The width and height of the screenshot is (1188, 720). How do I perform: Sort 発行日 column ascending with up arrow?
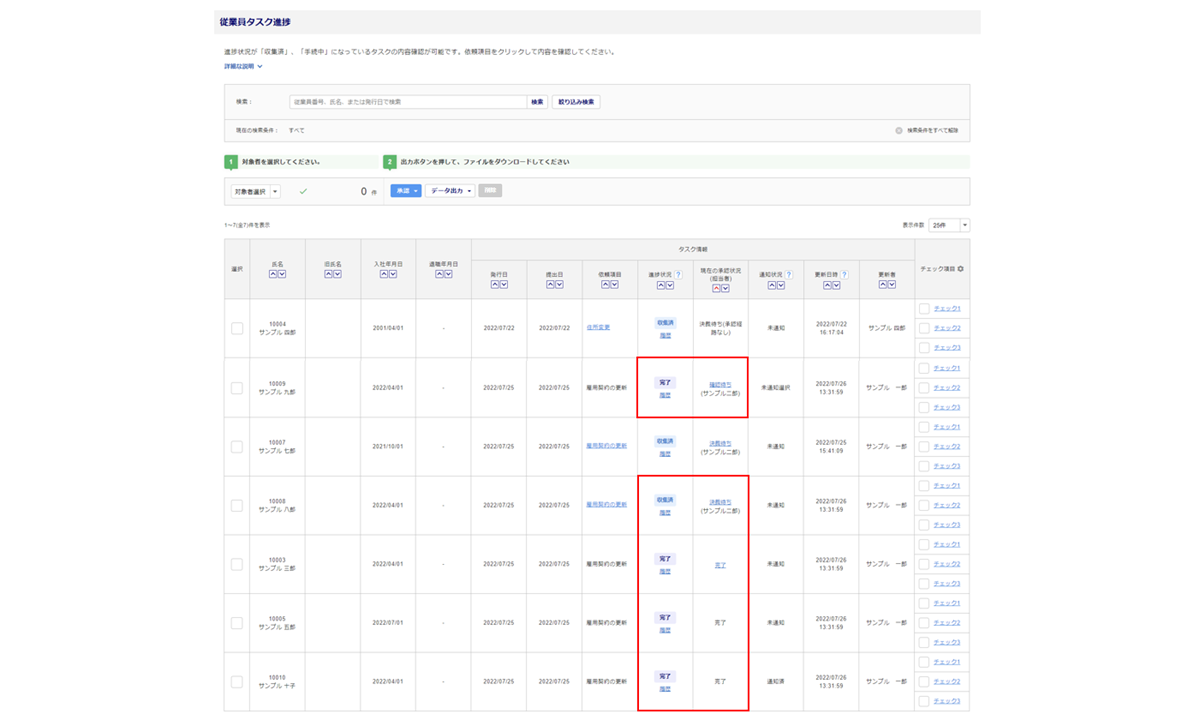[x=494, y=285]
